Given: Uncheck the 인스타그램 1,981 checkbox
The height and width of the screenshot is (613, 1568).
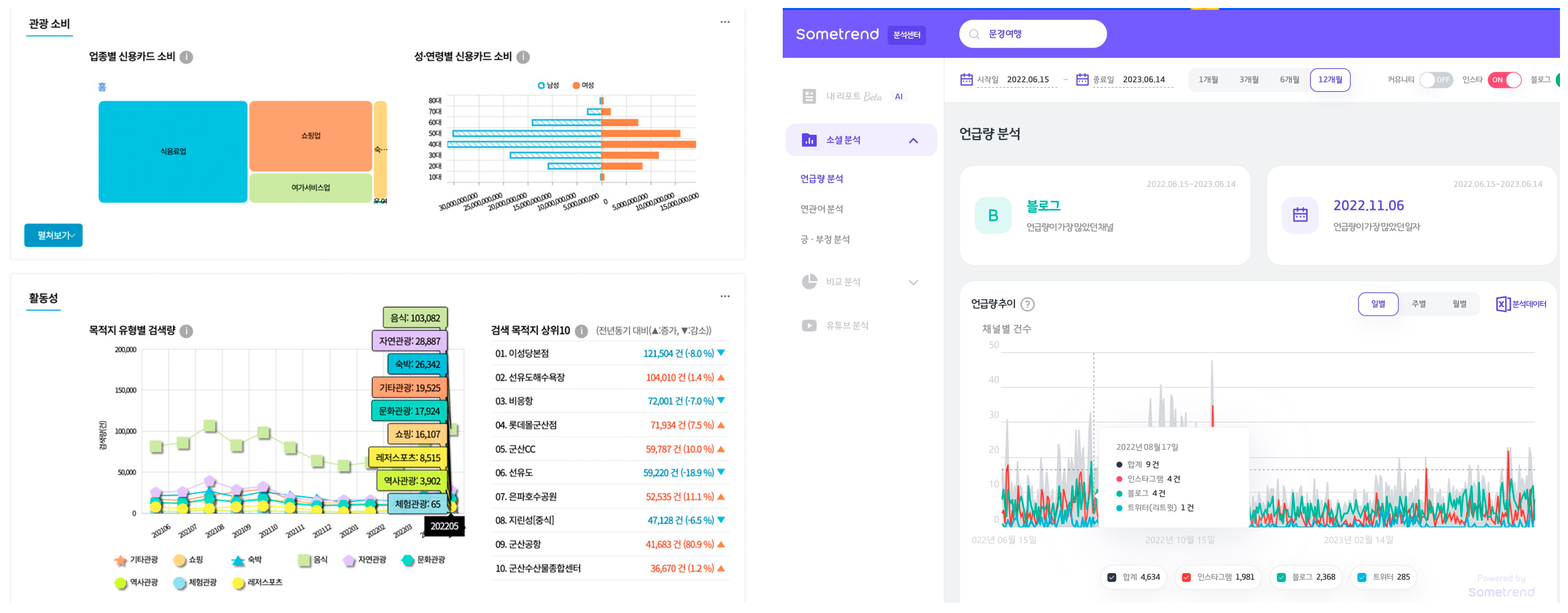Looking at the screenshot, I should [1186, 578].
